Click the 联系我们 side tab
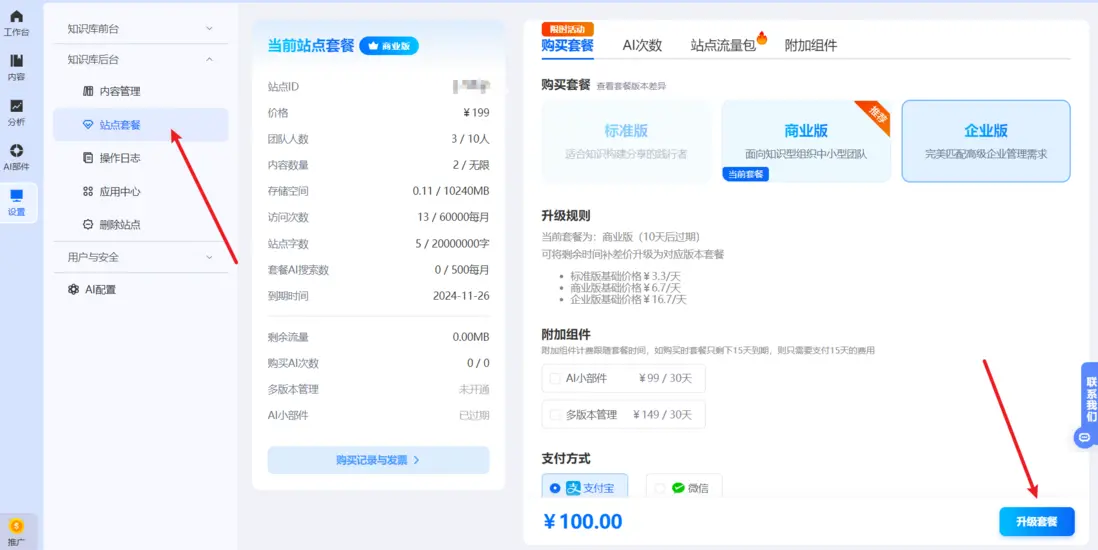This screenshot has width=1098, height=550. coord(1090,400)
